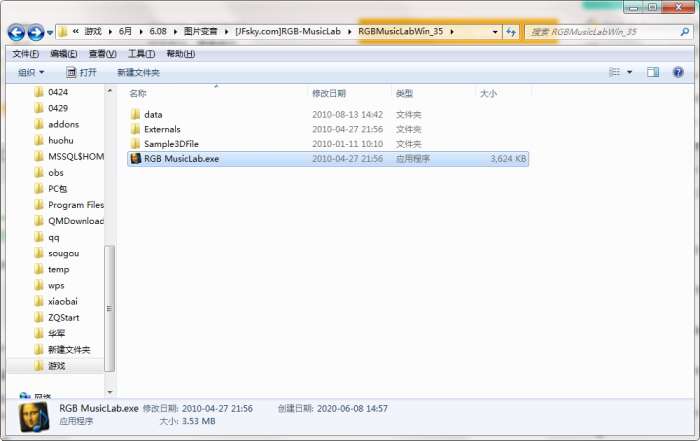Click the 打开 toolbar button
This screenshot has height=441, width=700.
coord(81,72)
